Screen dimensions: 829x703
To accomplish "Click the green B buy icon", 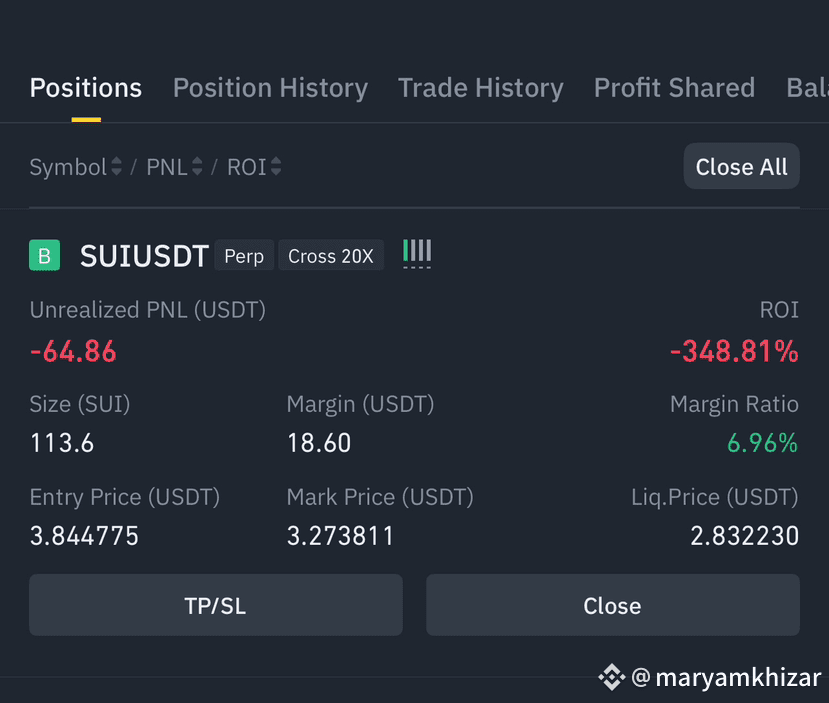I will click(x=44, y=255).
